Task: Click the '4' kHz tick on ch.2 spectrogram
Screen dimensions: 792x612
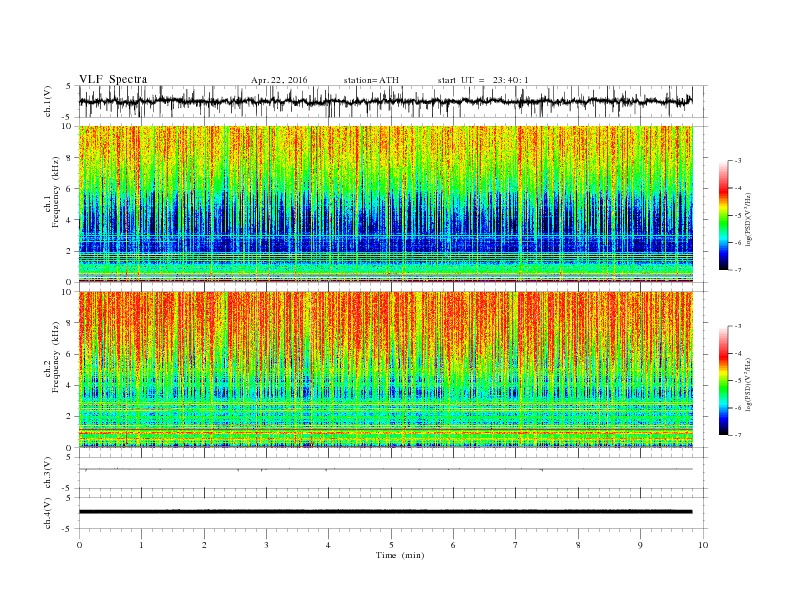Action: tap(71, 386)
